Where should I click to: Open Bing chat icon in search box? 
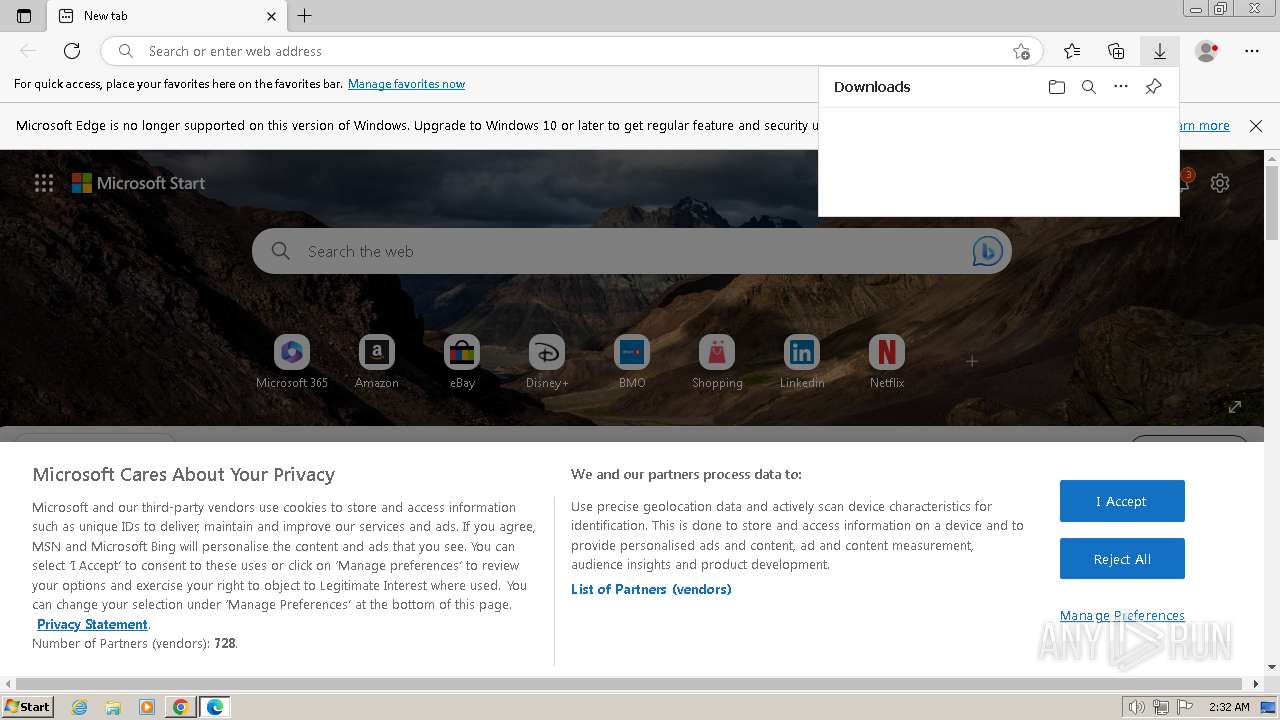click(987, 252)
